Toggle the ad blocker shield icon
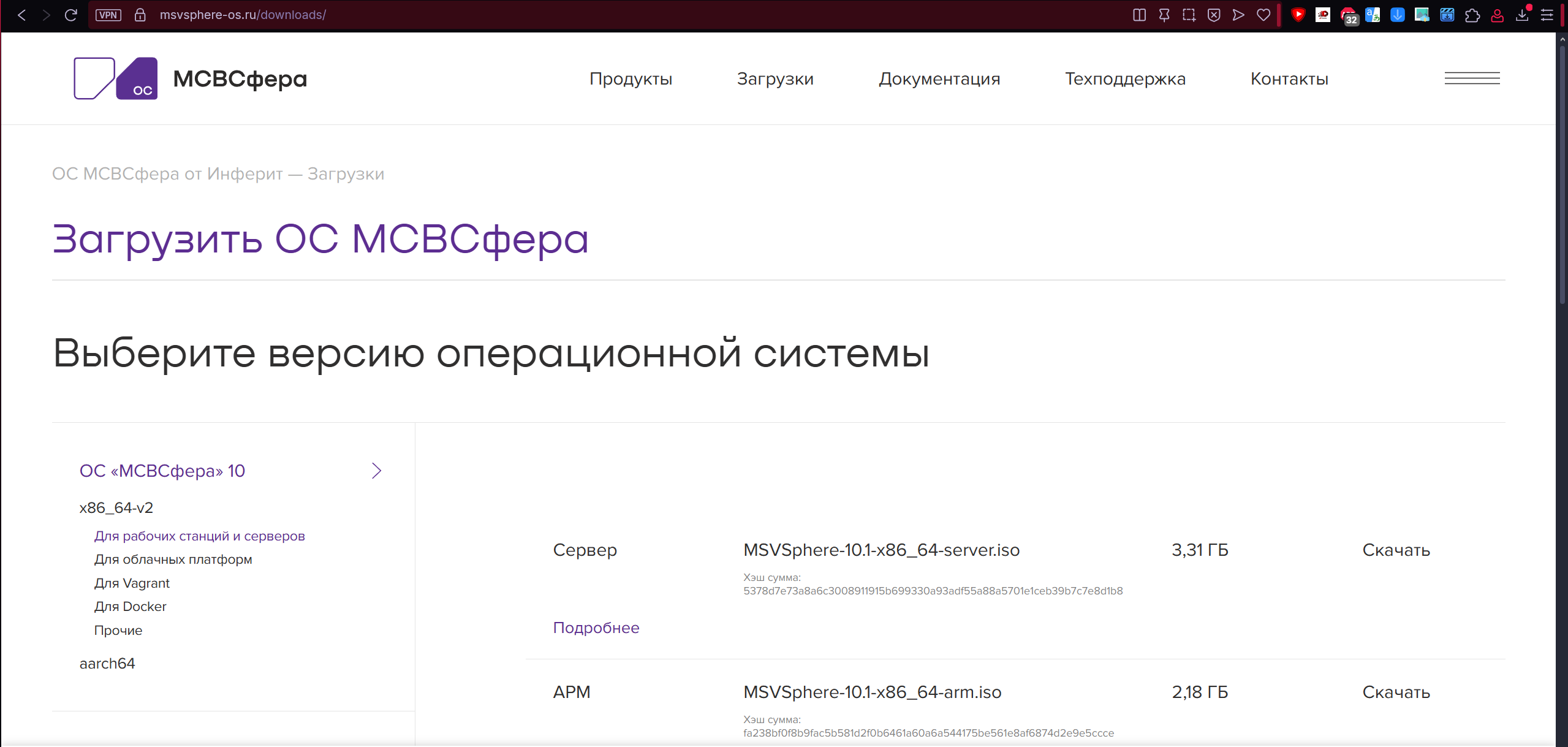This screenshot has width=1568, height=747. pyautogui.click(x=1214, y=15)
